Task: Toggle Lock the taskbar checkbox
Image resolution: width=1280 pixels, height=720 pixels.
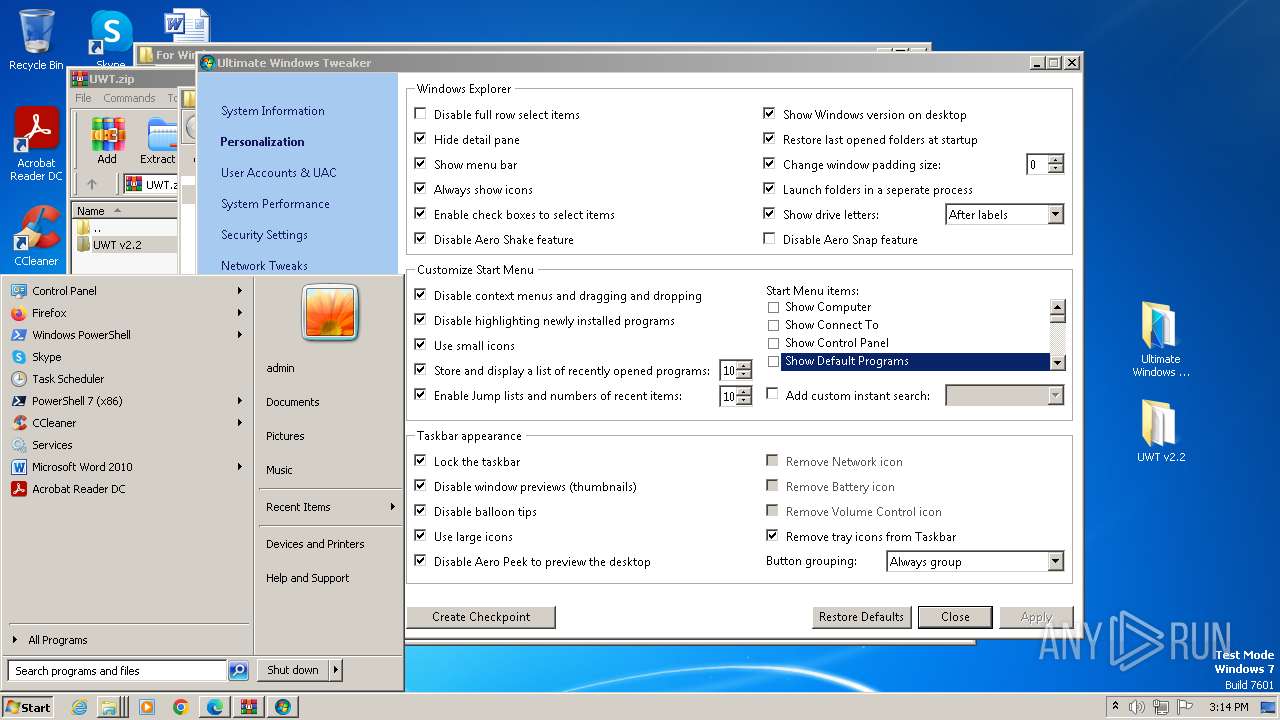Action: click(x=420, y=461)
